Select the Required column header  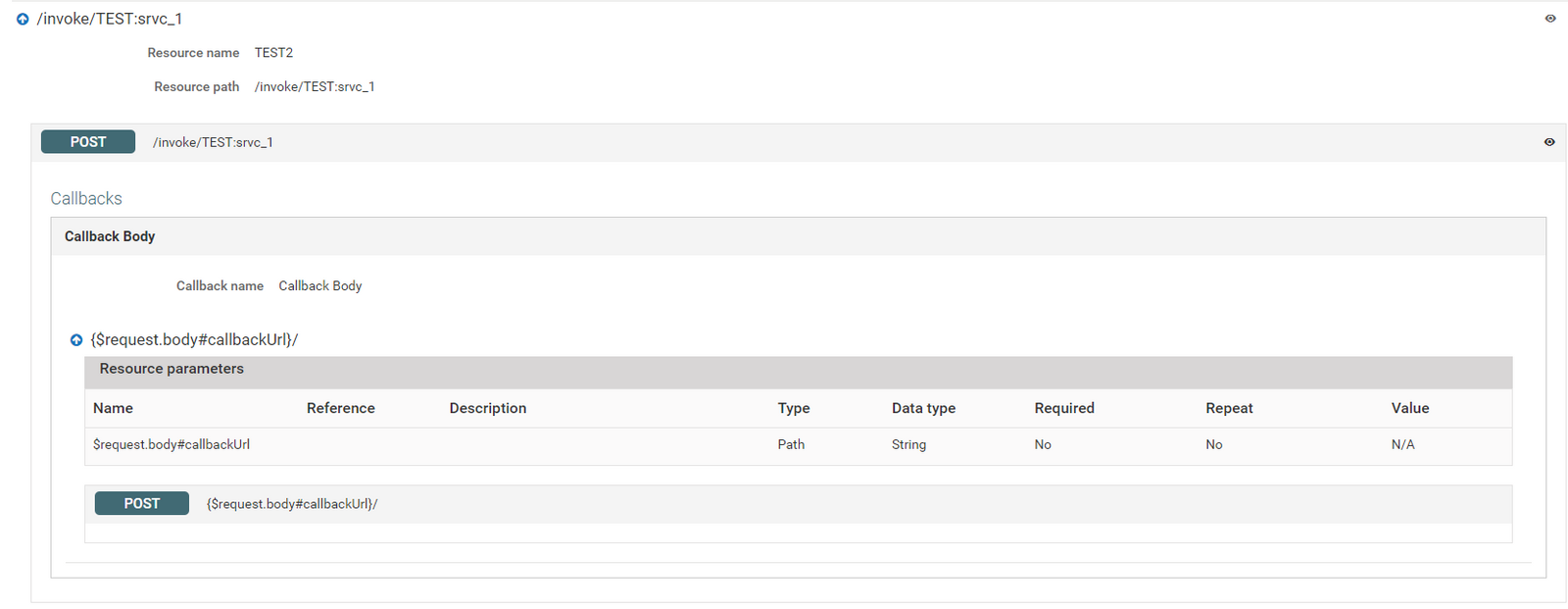(x=1064, y=408)
